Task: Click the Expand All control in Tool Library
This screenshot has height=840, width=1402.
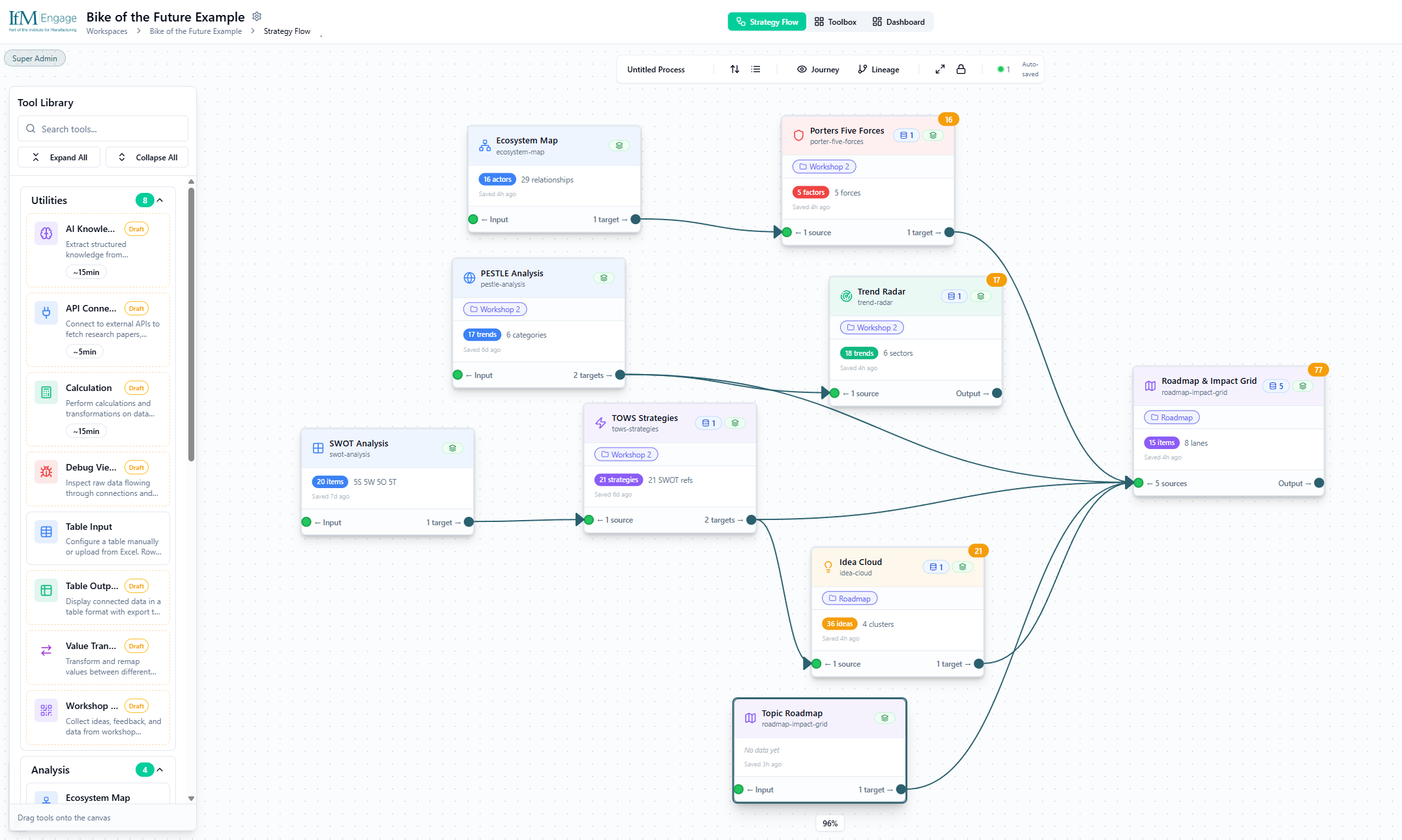Action: (x=59, y=157)
